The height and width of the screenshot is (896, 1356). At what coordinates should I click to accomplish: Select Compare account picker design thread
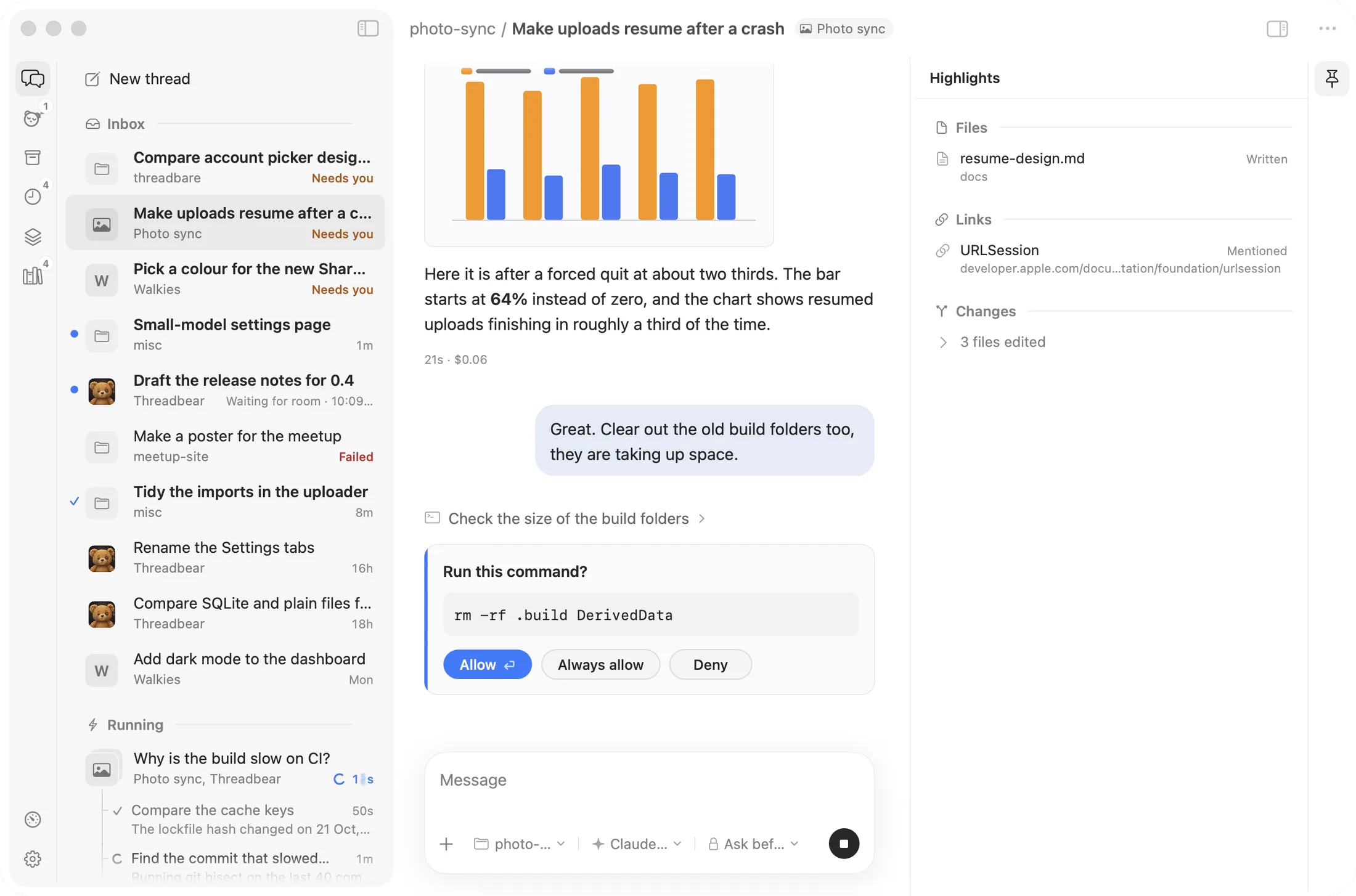(x=226, y=167)
